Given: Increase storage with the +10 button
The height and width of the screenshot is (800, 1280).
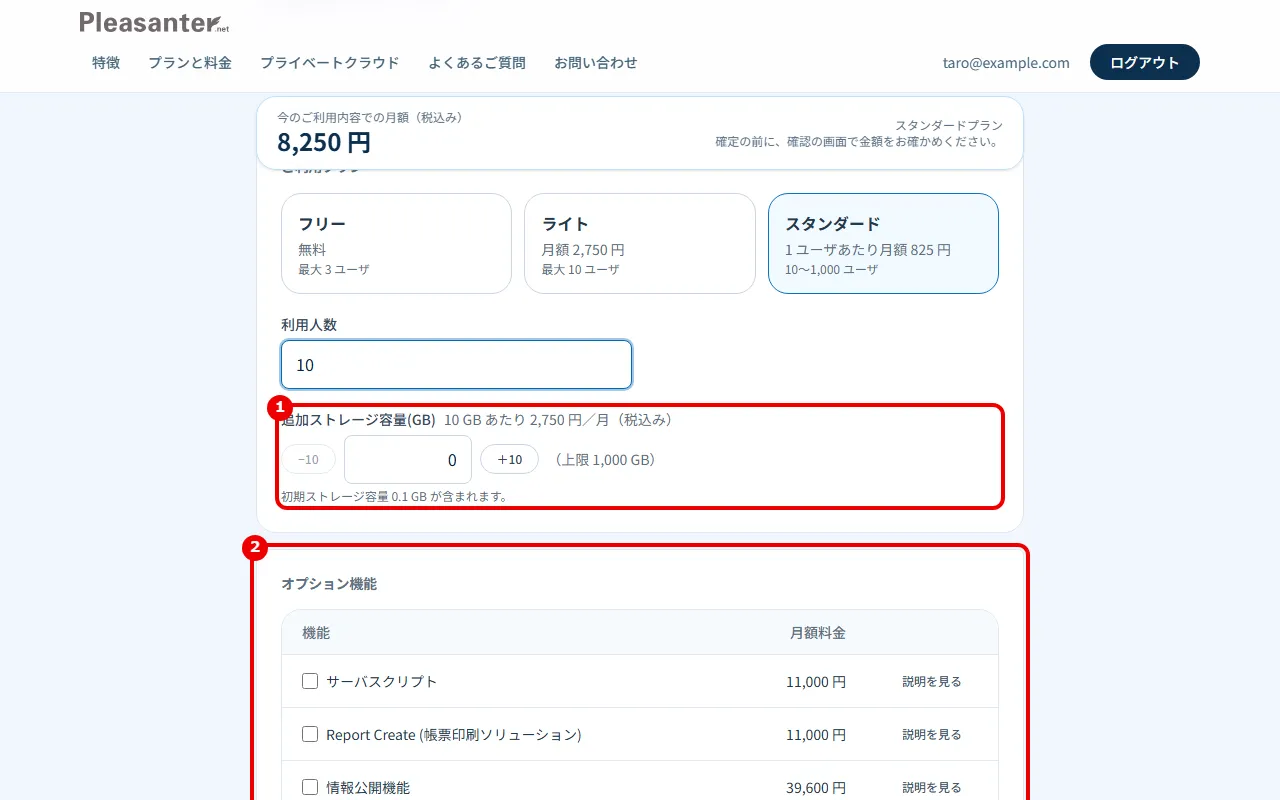Looking at the screenshot, I should pos(509,459).
